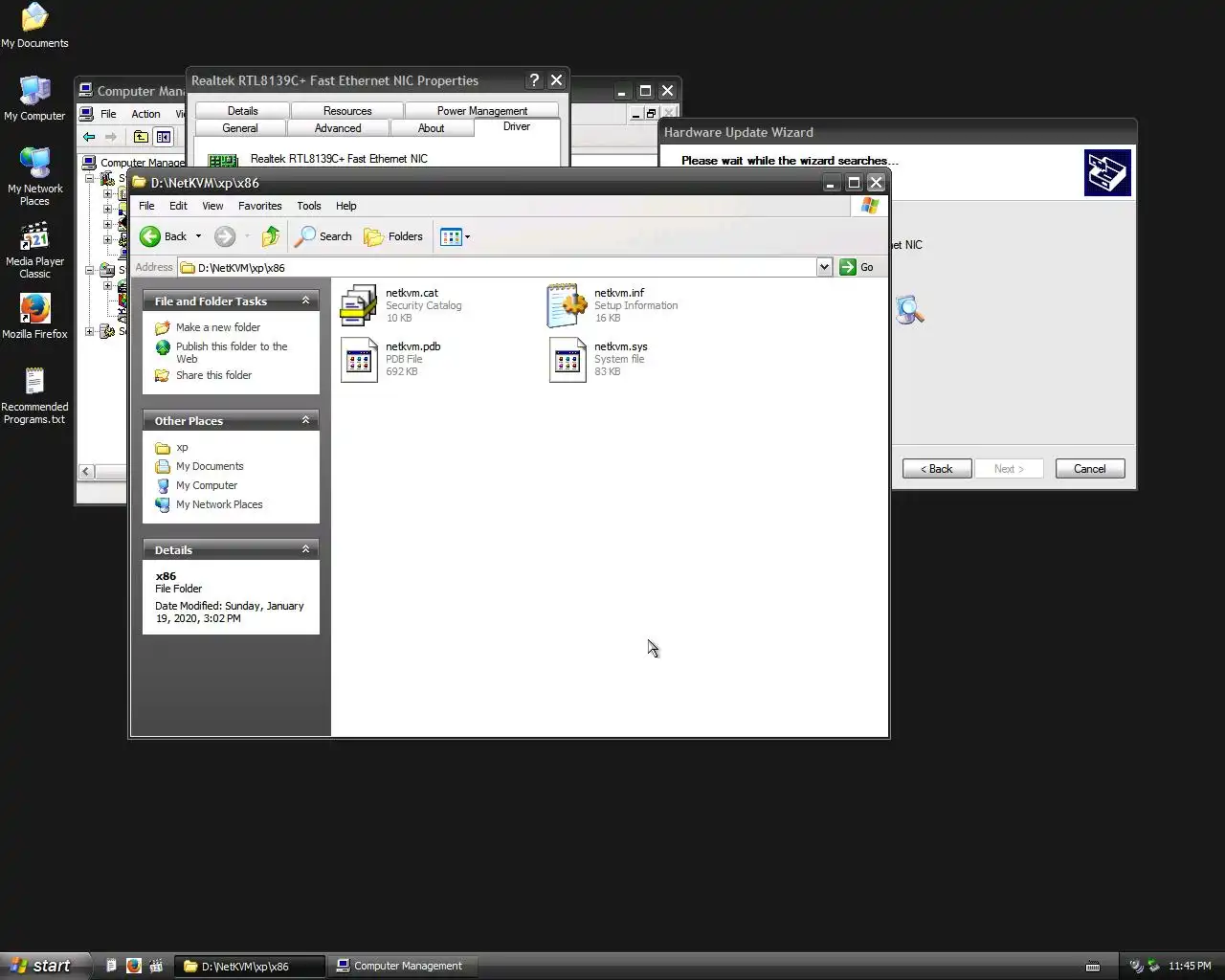
Task: Select the netkvm.pdb file icon
Action: click(x=359, y=359)
